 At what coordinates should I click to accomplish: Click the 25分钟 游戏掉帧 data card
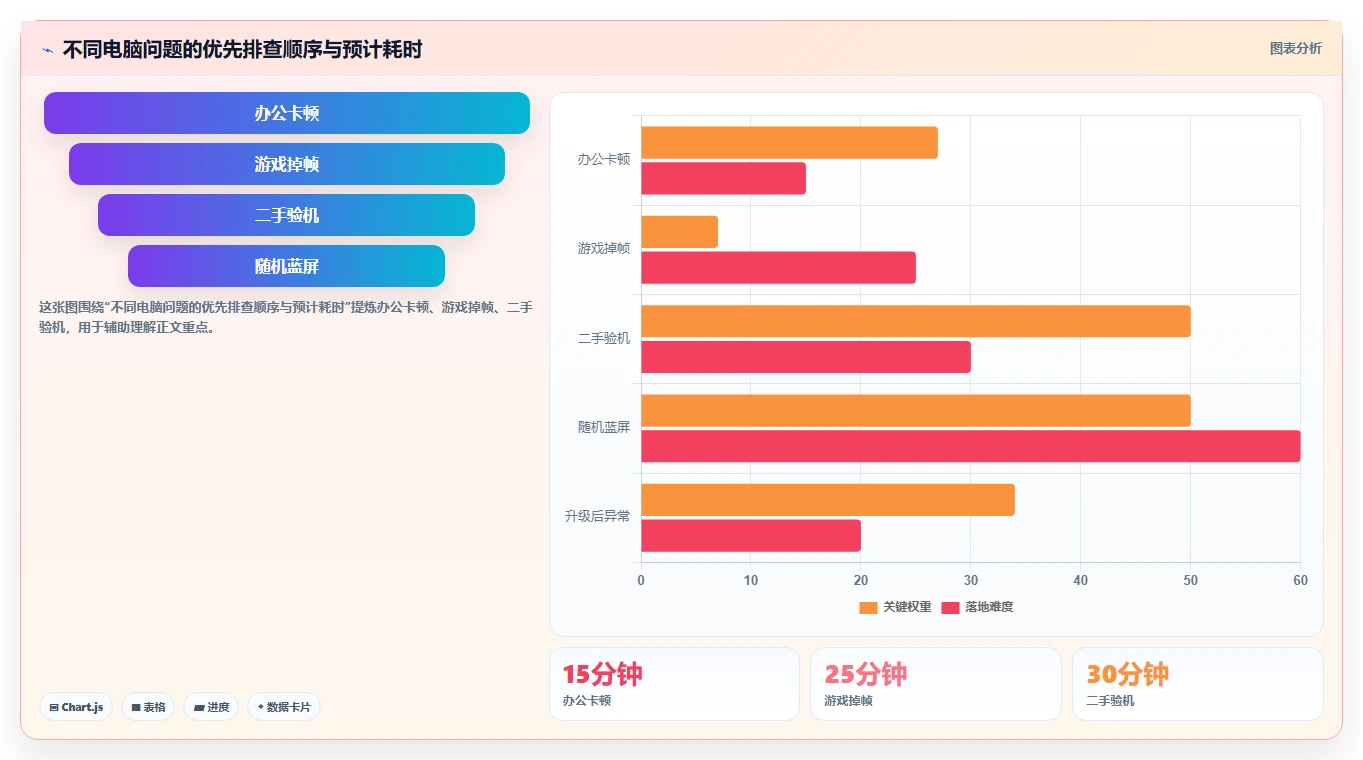[936, 684]
